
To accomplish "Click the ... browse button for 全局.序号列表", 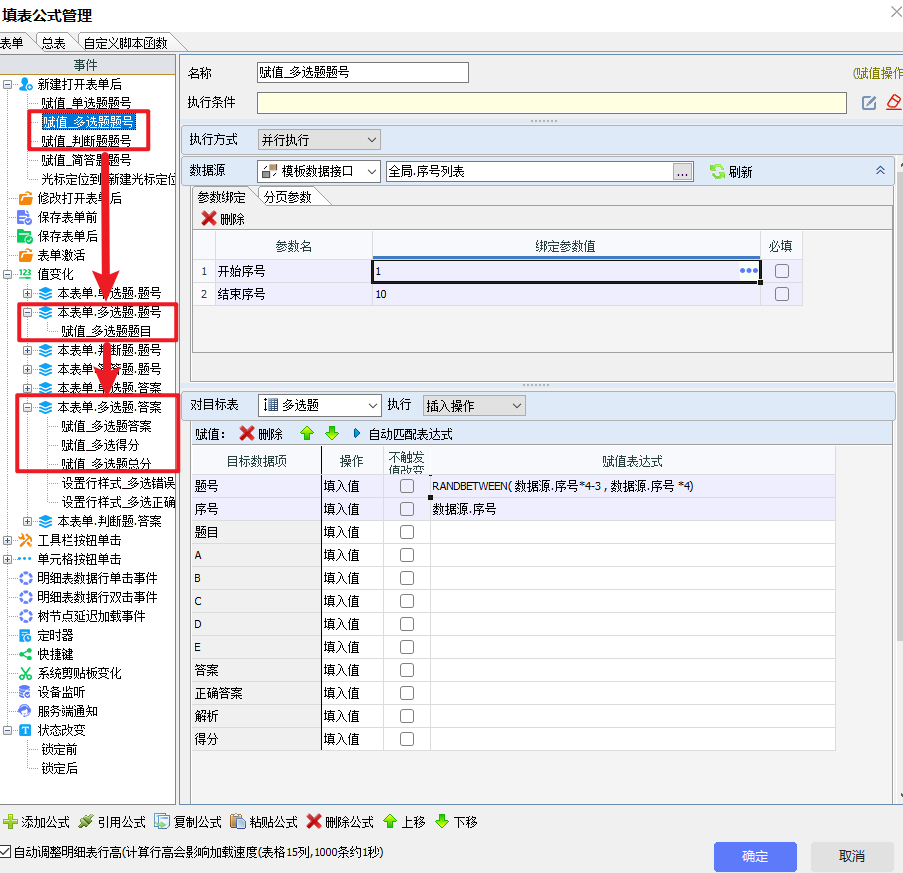I will [x=682, y=172].
